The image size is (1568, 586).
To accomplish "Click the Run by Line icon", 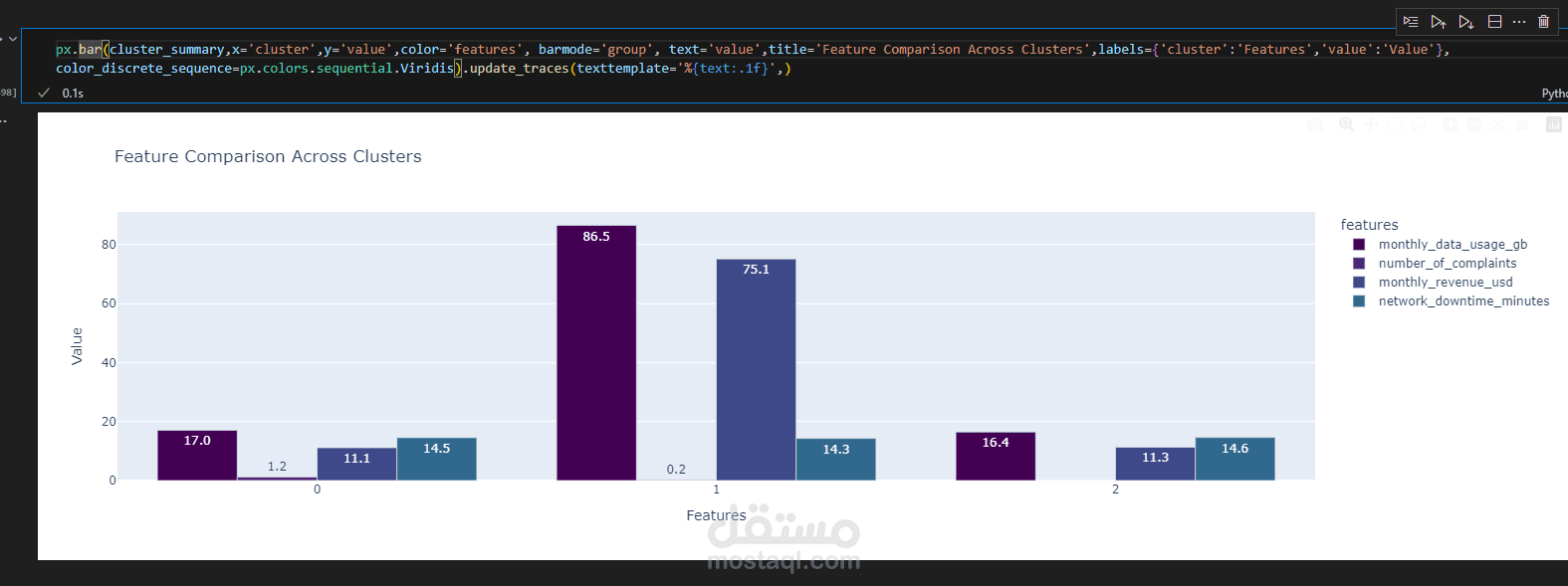I will tap(1411, 22).
